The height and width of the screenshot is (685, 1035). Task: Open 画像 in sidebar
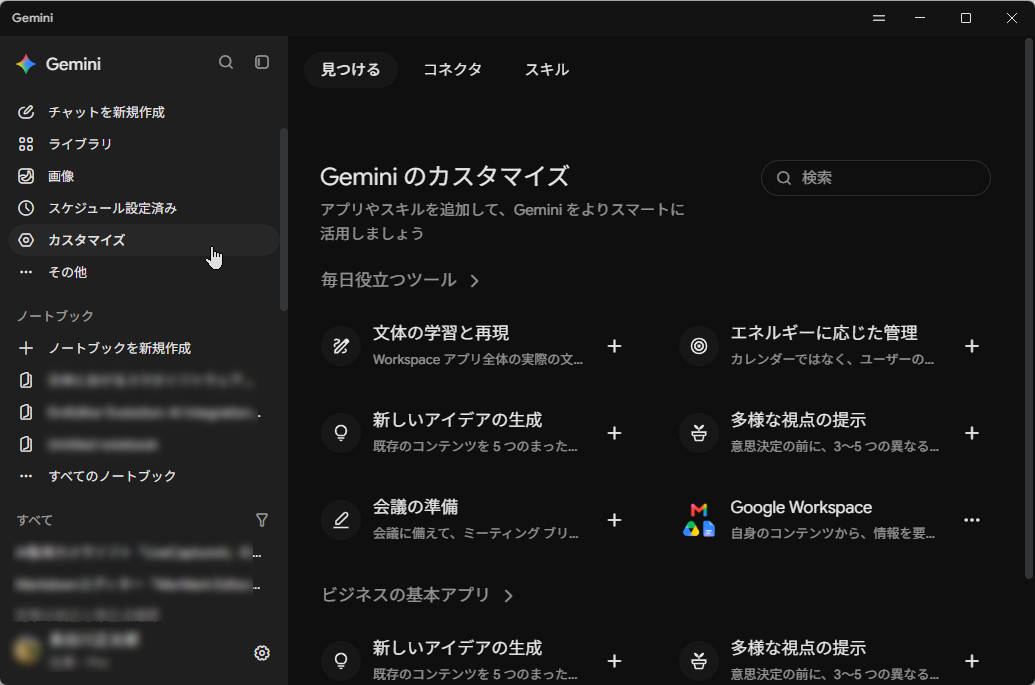[144, 176]
